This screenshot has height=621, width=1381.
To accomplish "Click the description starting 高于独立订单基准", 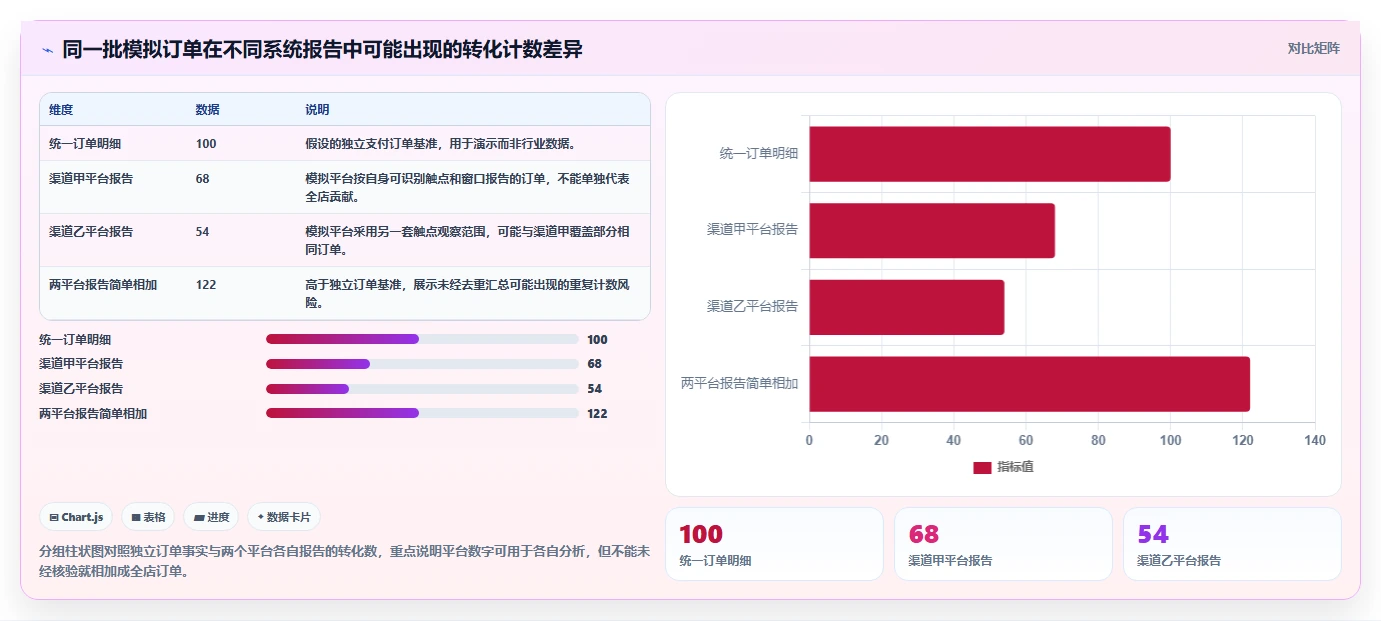I will (467, 294).
